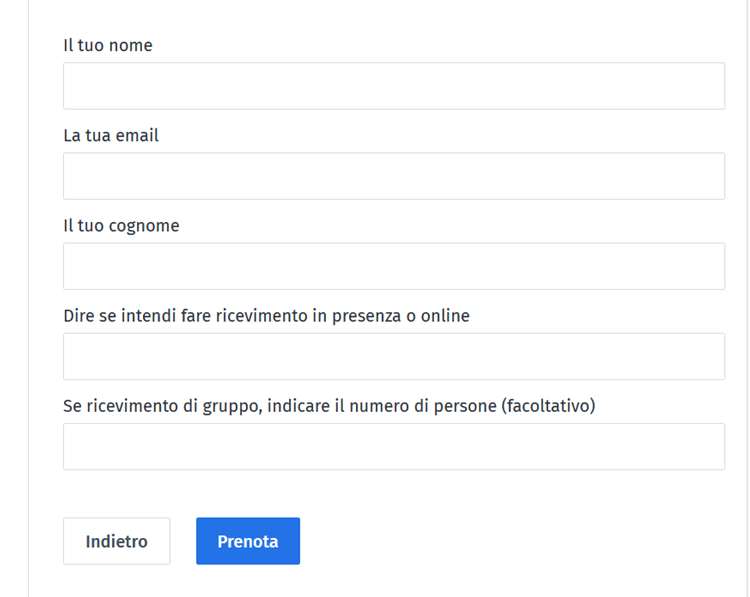Screen dimensions: 750x597
Task: Click the 'La tua email' label
Action: click(111, 135)
